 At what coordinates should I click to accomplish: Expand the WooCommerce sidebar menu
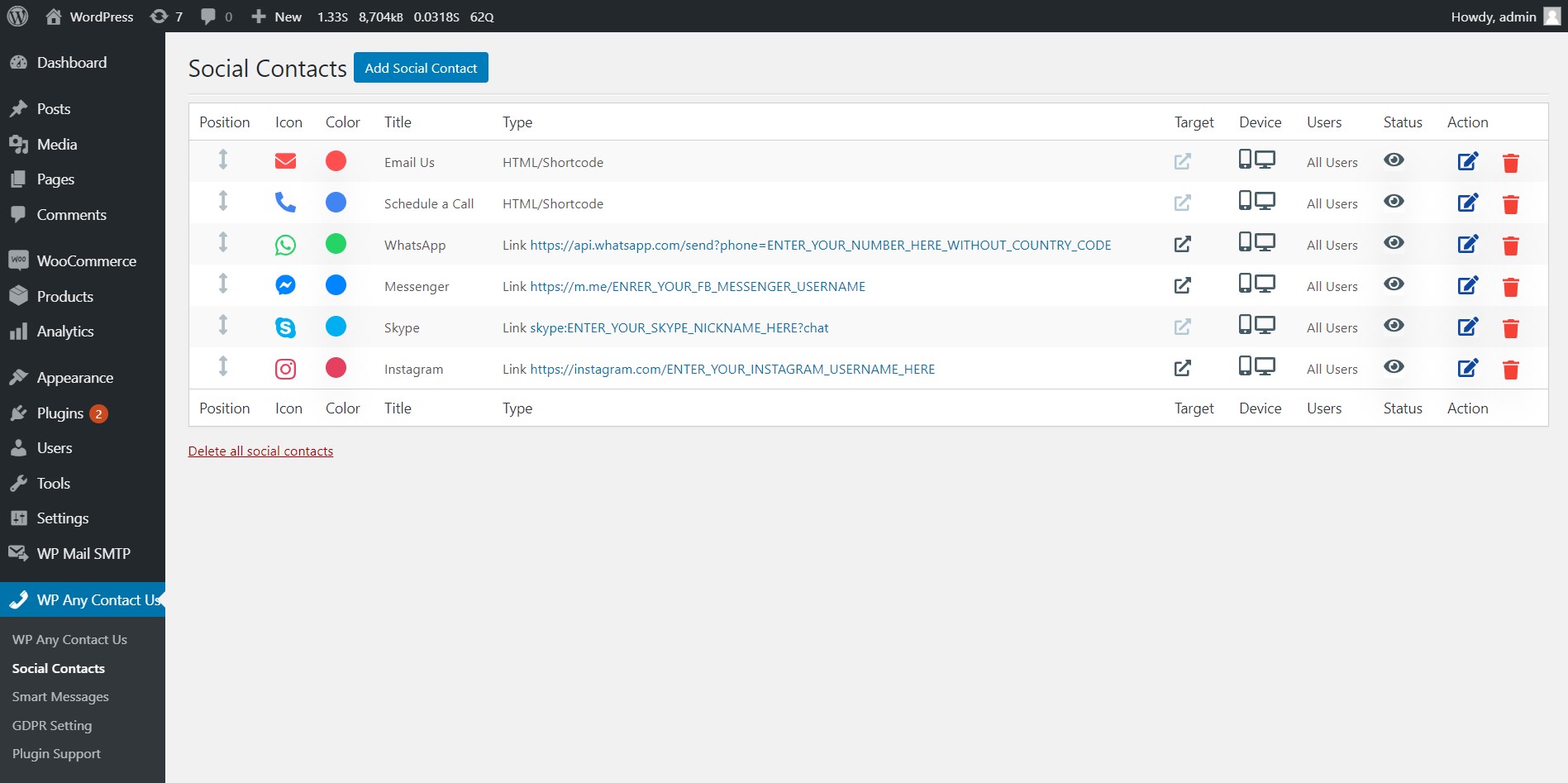click(86, 261)
